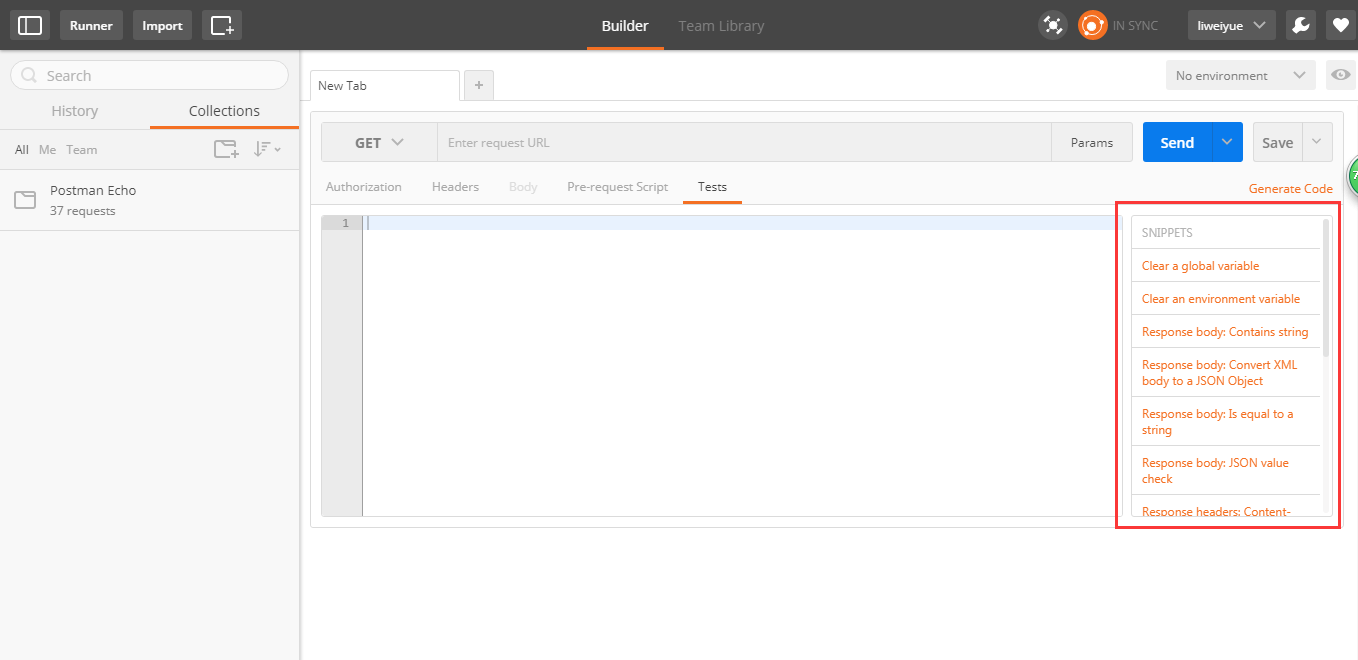The image size is (1358, 660).
Task: Select the Collections sidebar tab
Action: [224, 111]
